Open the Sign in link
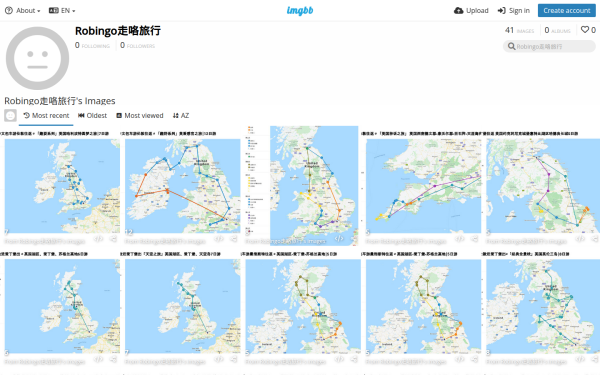The height and width of the screenshot is (375, 600). tap(514, 11)
